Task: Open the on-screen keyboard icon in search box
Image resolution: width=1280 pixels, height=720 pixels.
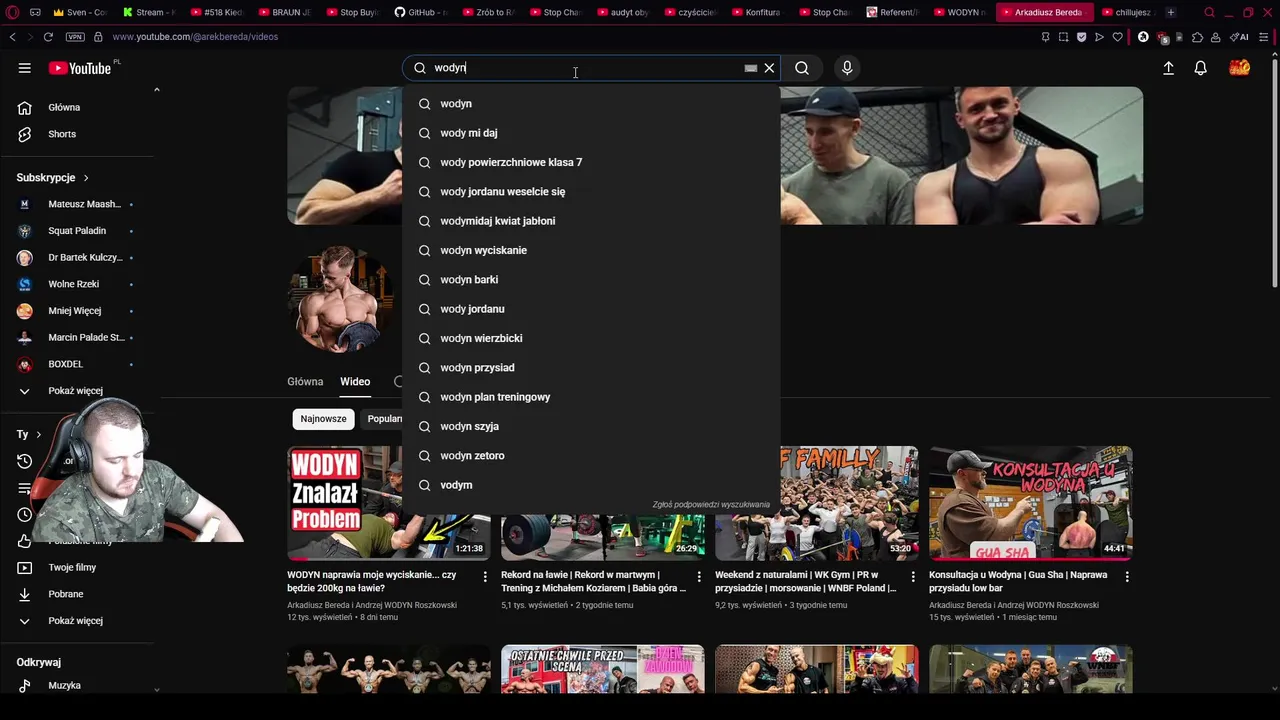Action: (750, 68)
